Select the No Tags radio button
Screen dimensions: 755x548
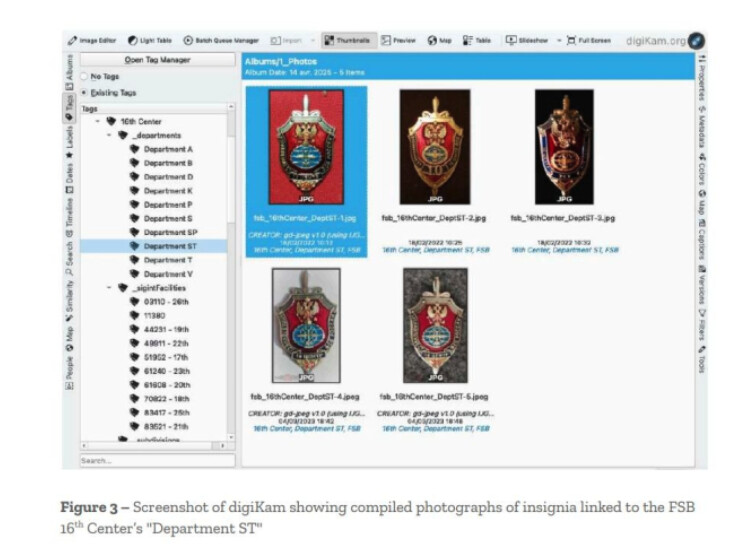(84, 76)
